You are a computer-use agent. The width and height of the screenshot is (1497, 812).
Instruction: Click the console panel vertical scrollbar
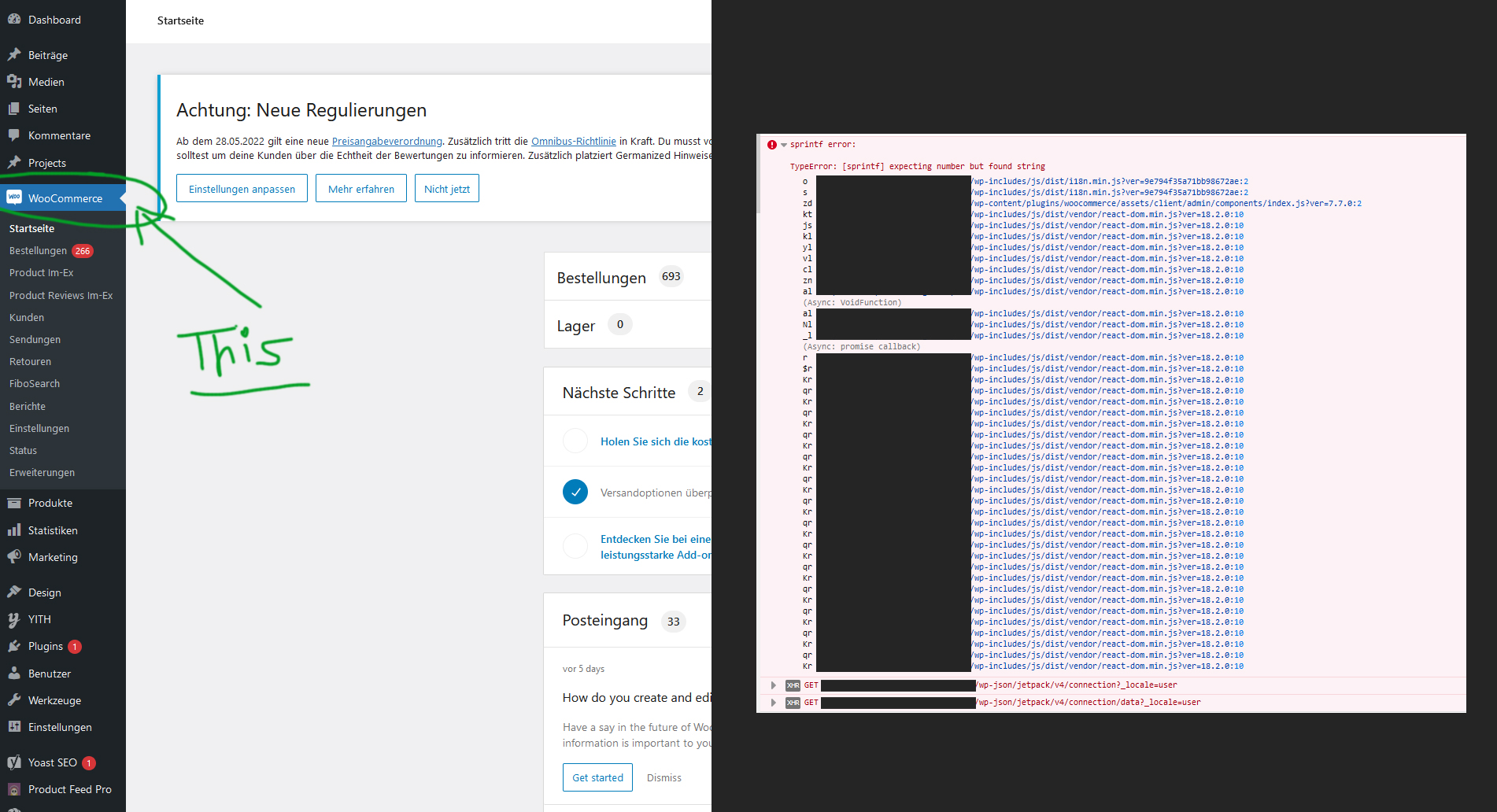click(759, 175)
